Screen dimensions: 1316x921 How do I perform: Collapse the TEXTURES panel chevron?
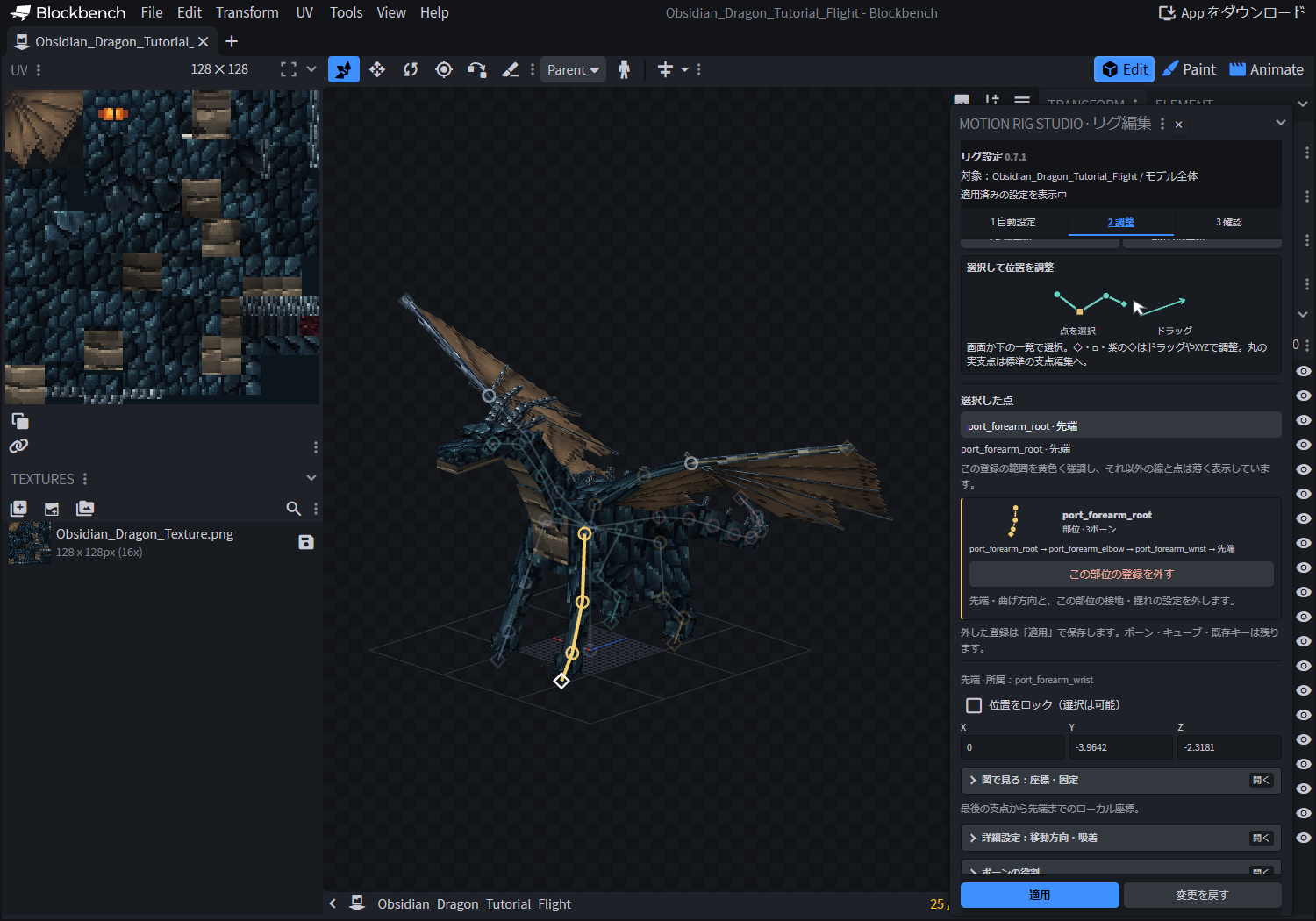[311, 478]
